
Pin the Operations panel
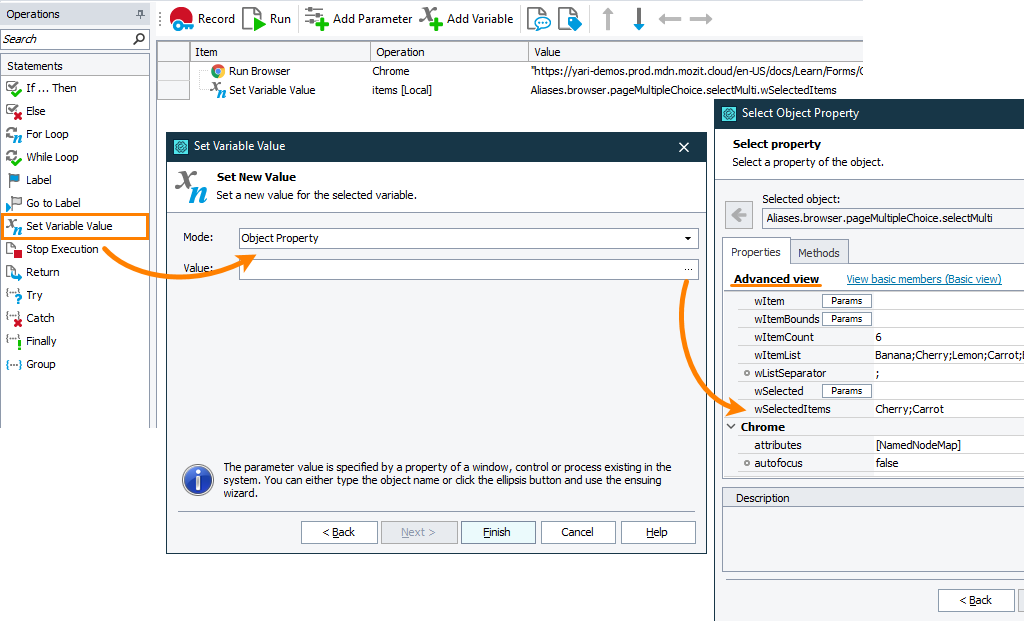point(140,15)
